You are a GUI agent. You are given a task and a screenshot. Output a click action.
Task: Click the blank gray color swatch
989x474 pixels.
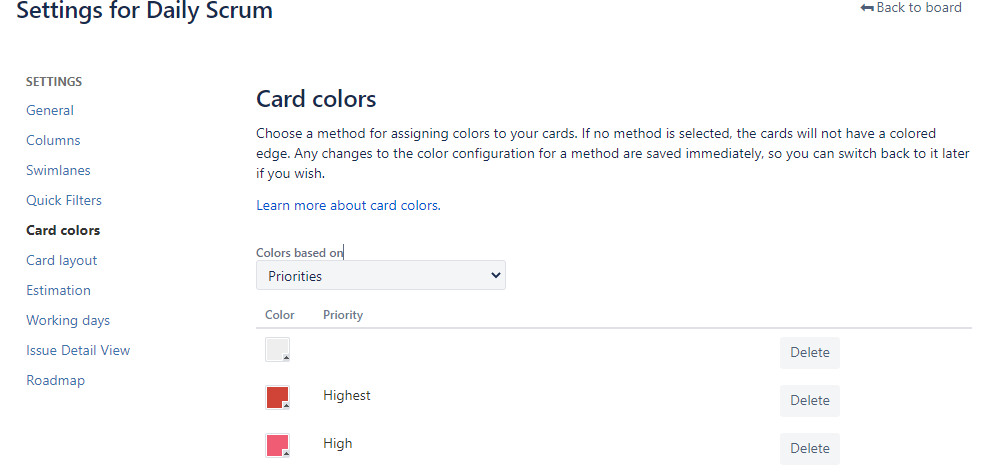click(277, 350)
